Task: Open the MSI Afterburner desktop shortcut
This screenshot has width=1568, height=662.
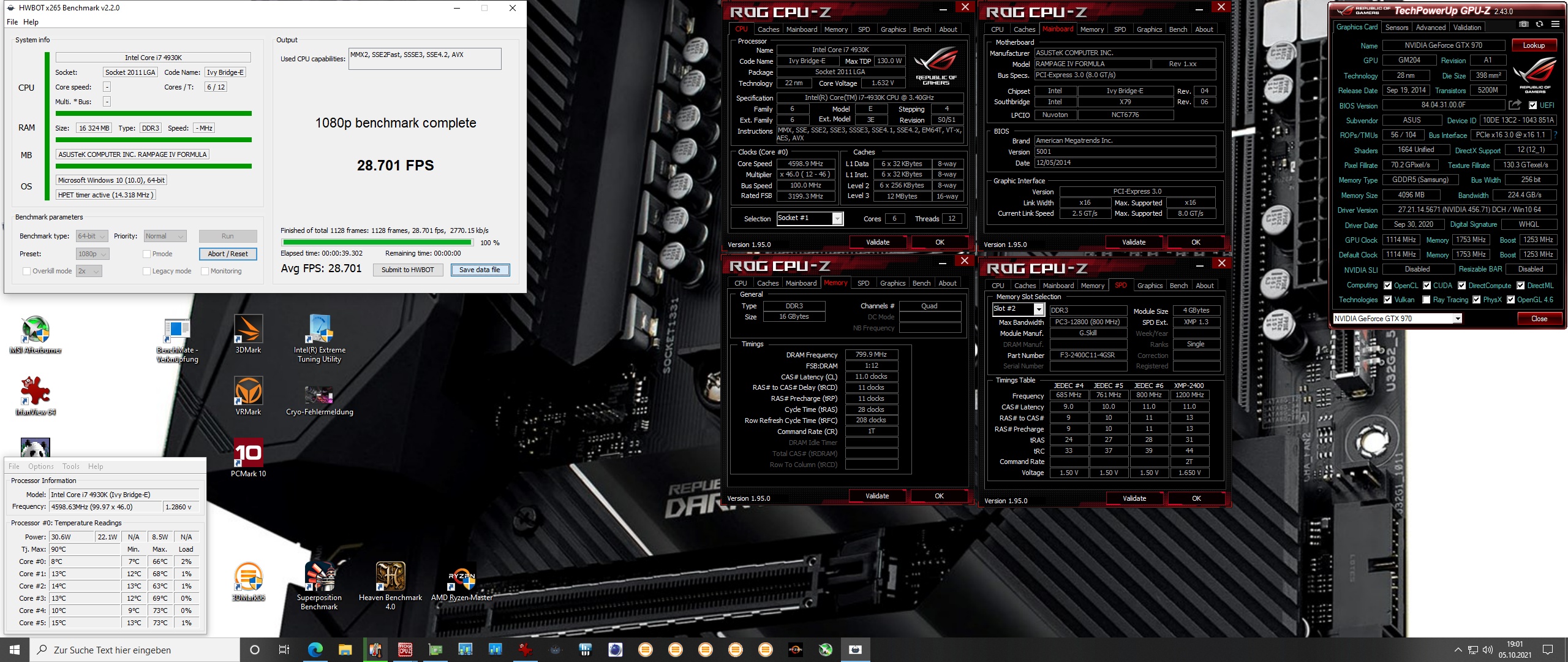Action: tap(36, 335)
